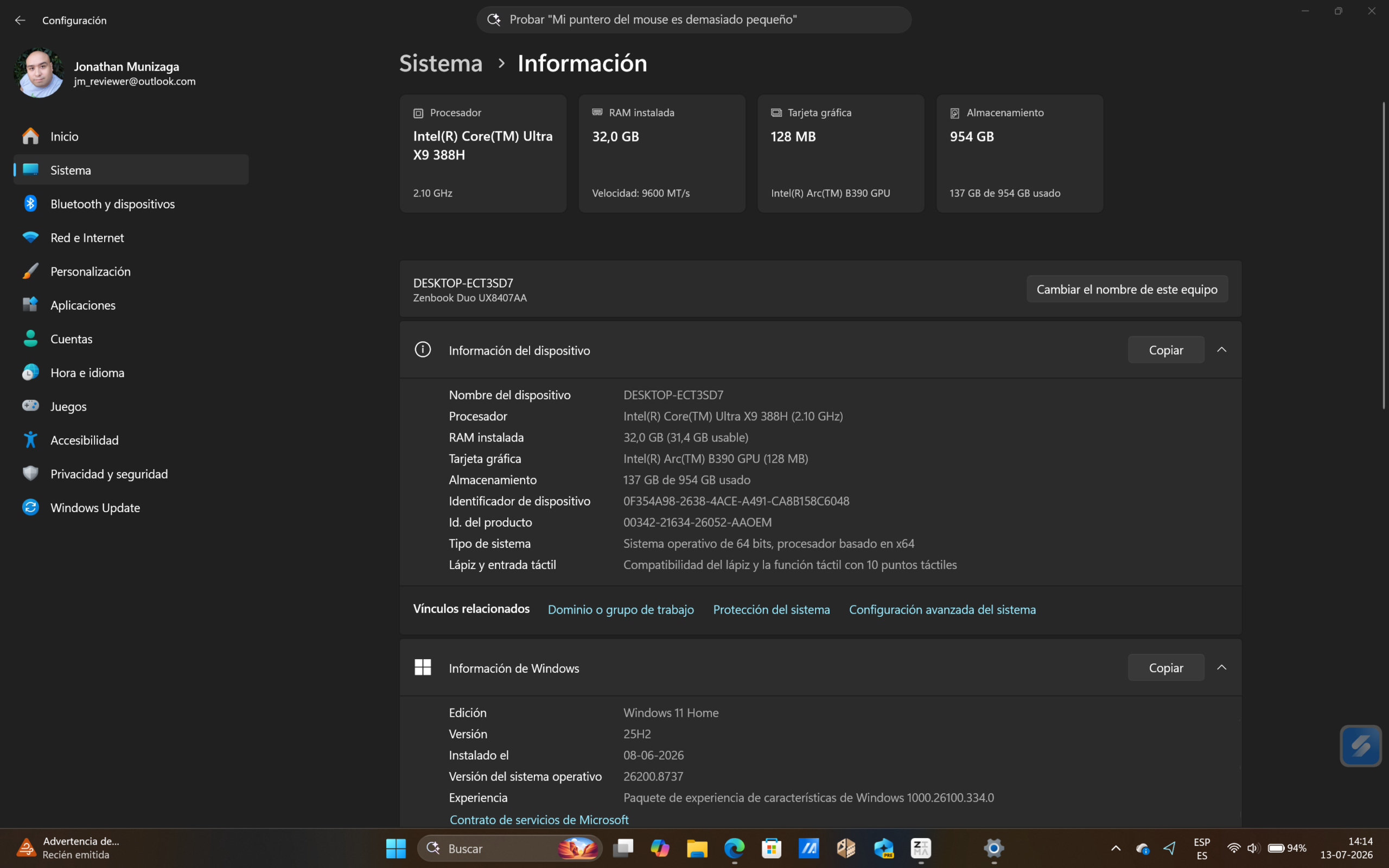
Task: Open Wi-Fi network quick settings
Action: pyautogui.click(x=1233, y=848)
